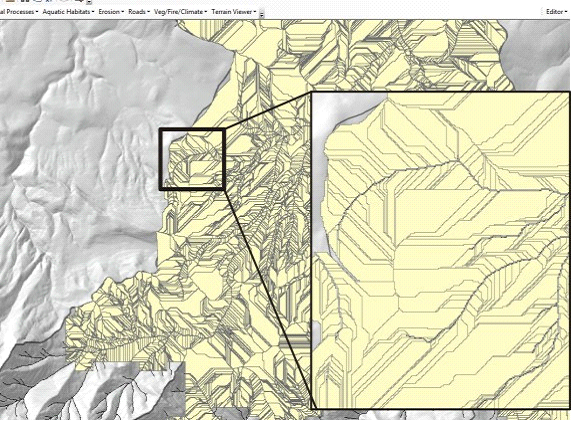
Task: Click the overflow arrow on the upper toolbar
Action: tap(89, 2)
